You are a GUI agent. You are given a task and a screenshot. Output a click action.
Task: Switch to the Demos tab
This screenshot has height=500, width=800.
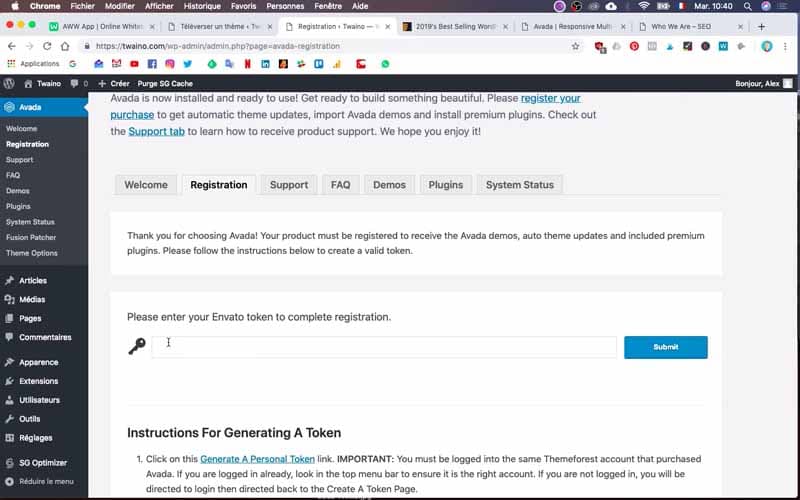[x=389, y=185]
